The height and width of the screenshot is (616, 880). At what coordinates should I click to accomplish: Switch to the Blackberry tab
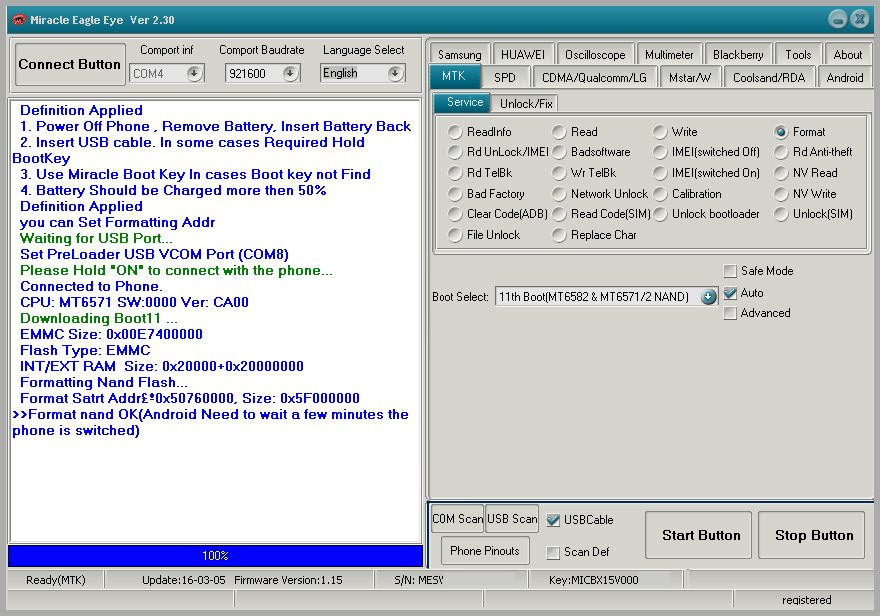coord(738,55)
